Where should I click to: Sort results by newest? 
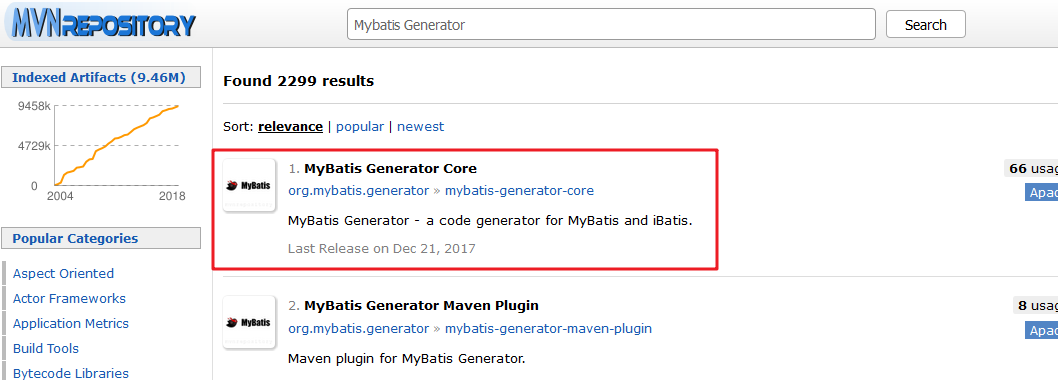420,126
